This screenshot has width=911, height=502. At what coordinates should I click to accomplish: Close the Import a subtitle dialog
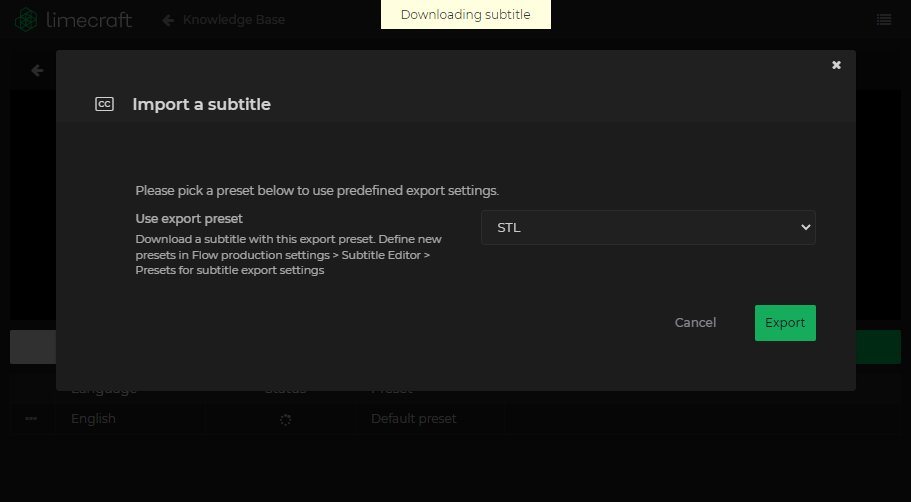coord(836,65)
